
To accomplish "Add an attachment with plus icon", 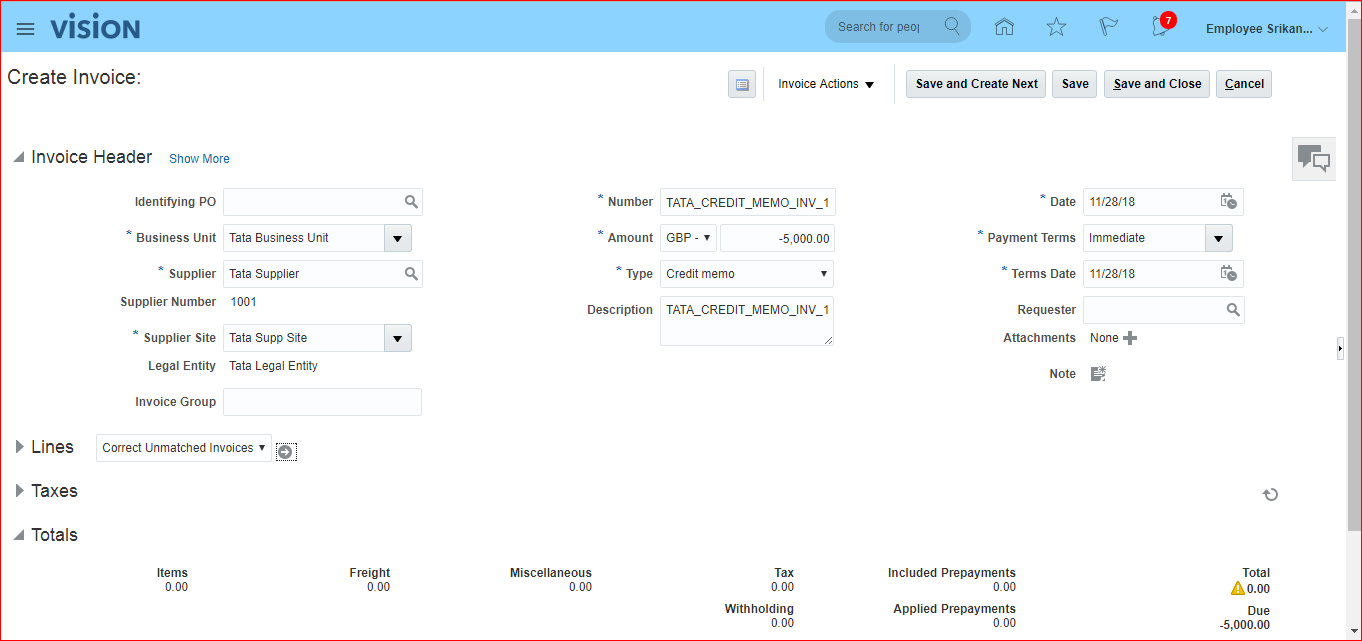I will [1130, 338].
